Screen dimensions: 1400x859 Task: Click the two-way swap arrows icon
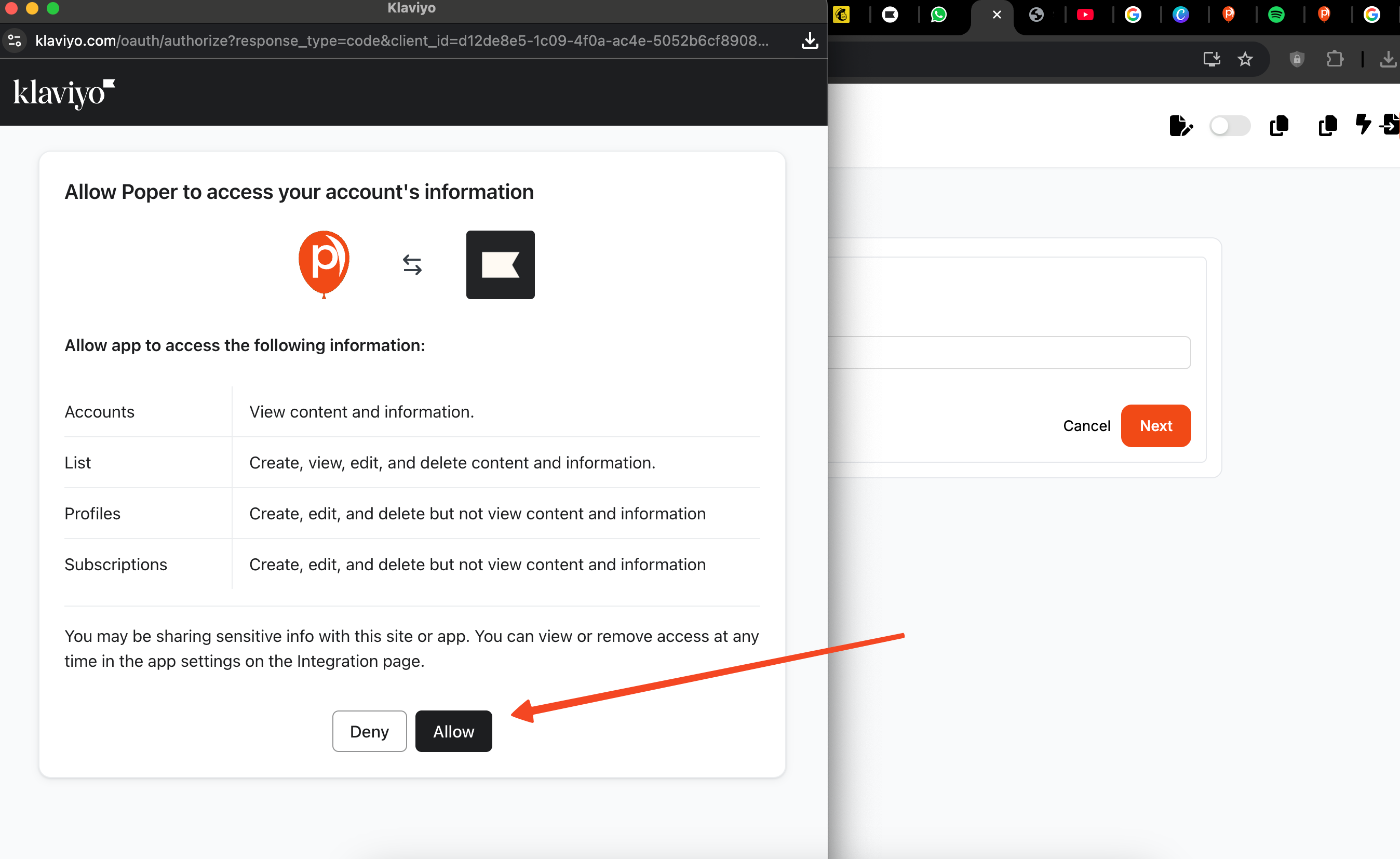(412, 265)
